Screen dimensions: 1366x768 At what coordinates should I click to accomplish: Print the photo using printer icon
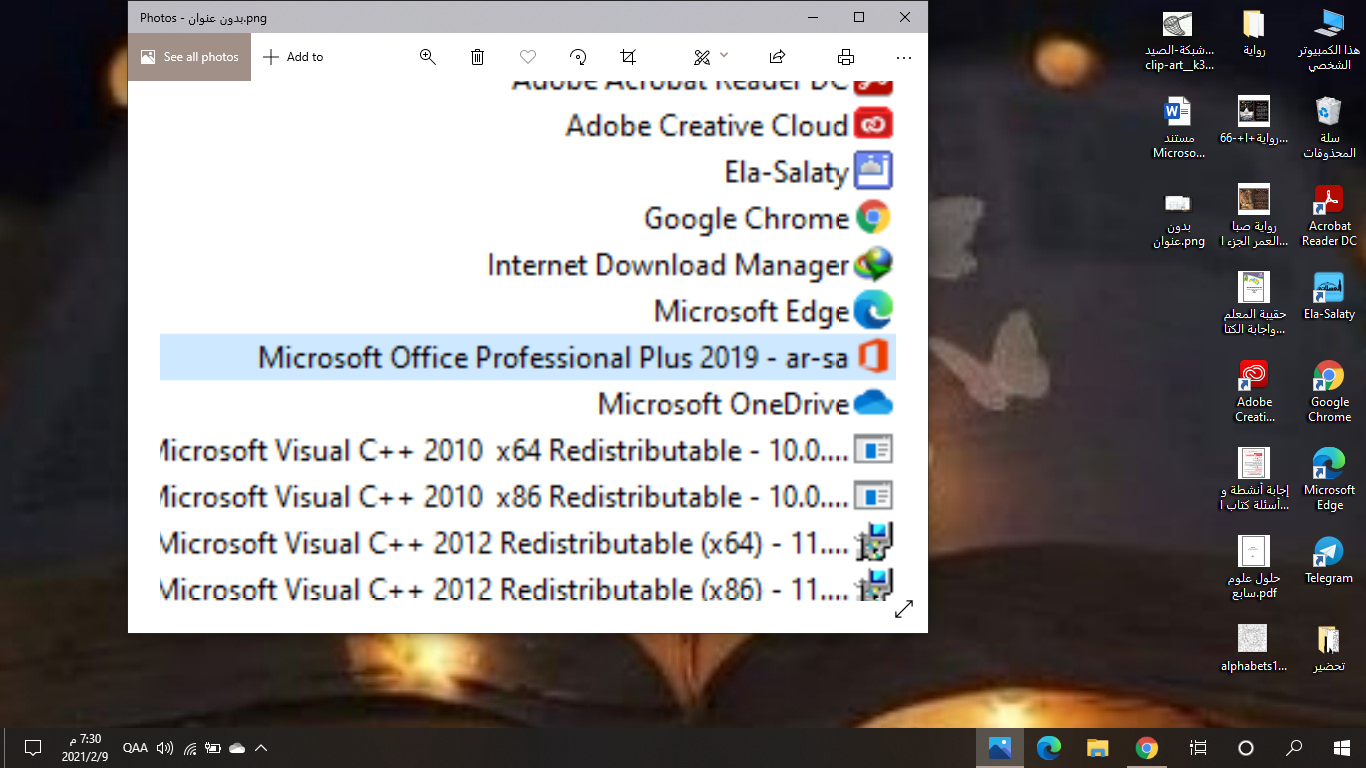tap(846, 57)
